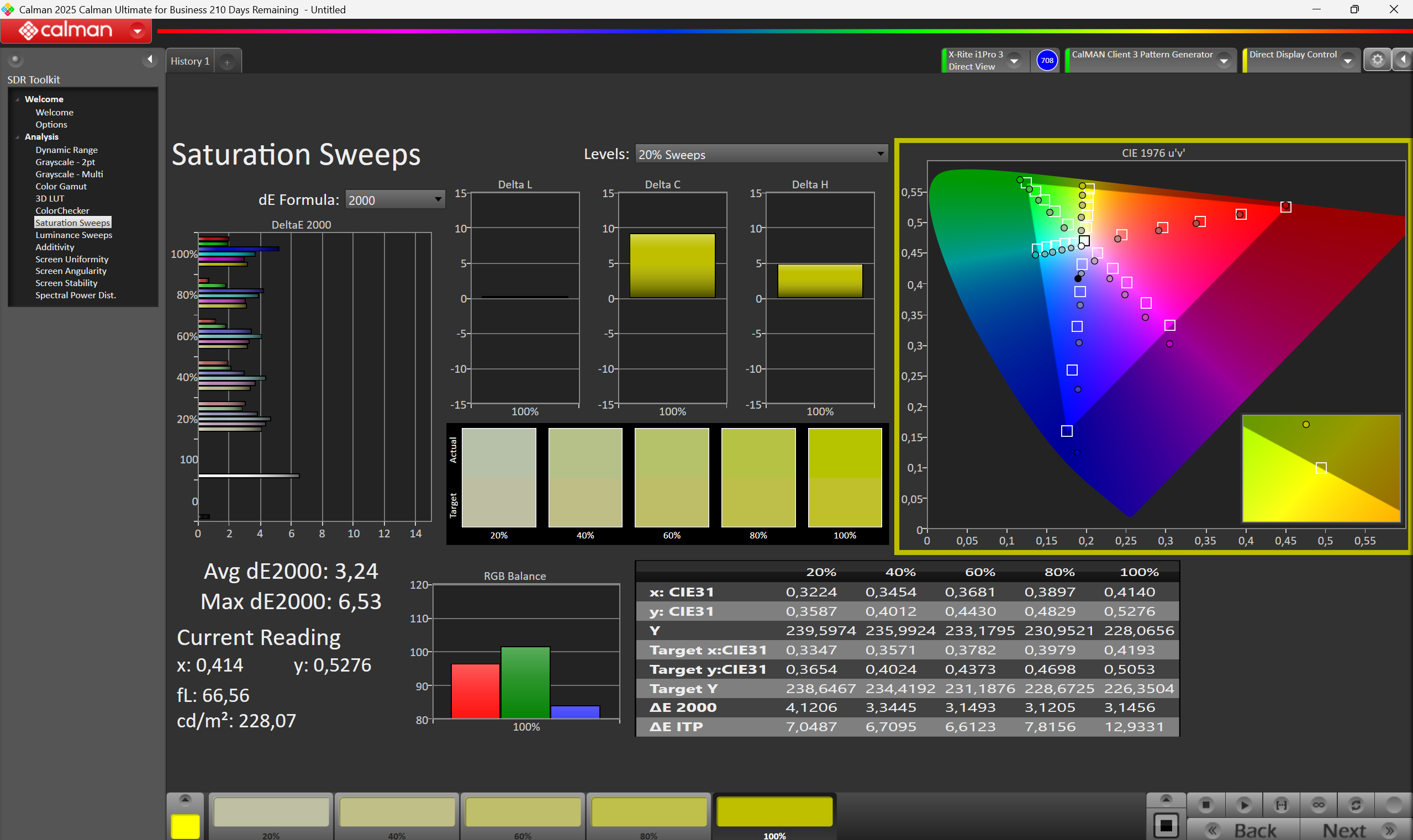Switch to the History 1 tab
The height and width of the screenshot is (840, 1413).
tap(190, 61)
